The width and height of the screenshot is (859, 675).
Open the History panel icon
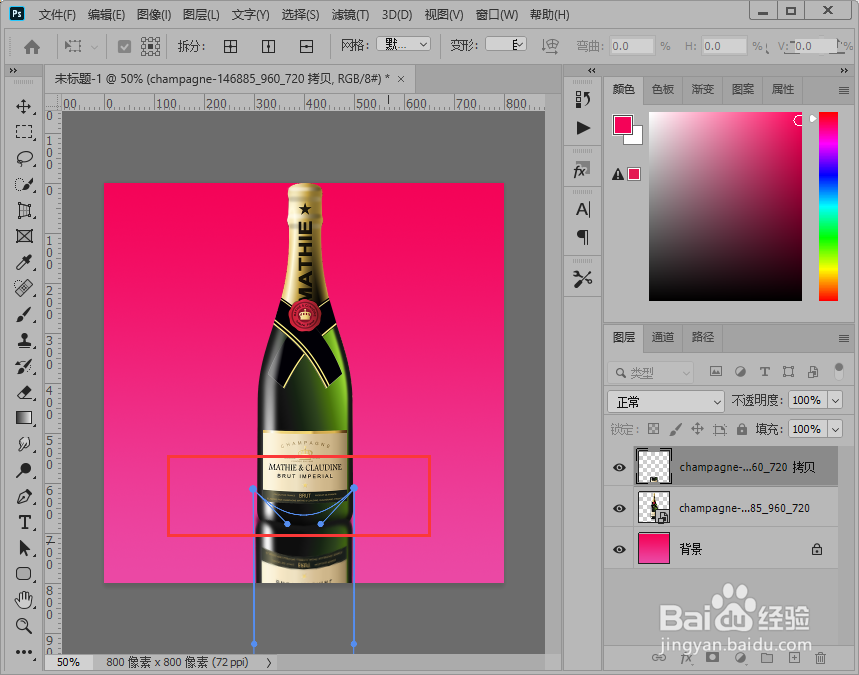click(583, 100)
